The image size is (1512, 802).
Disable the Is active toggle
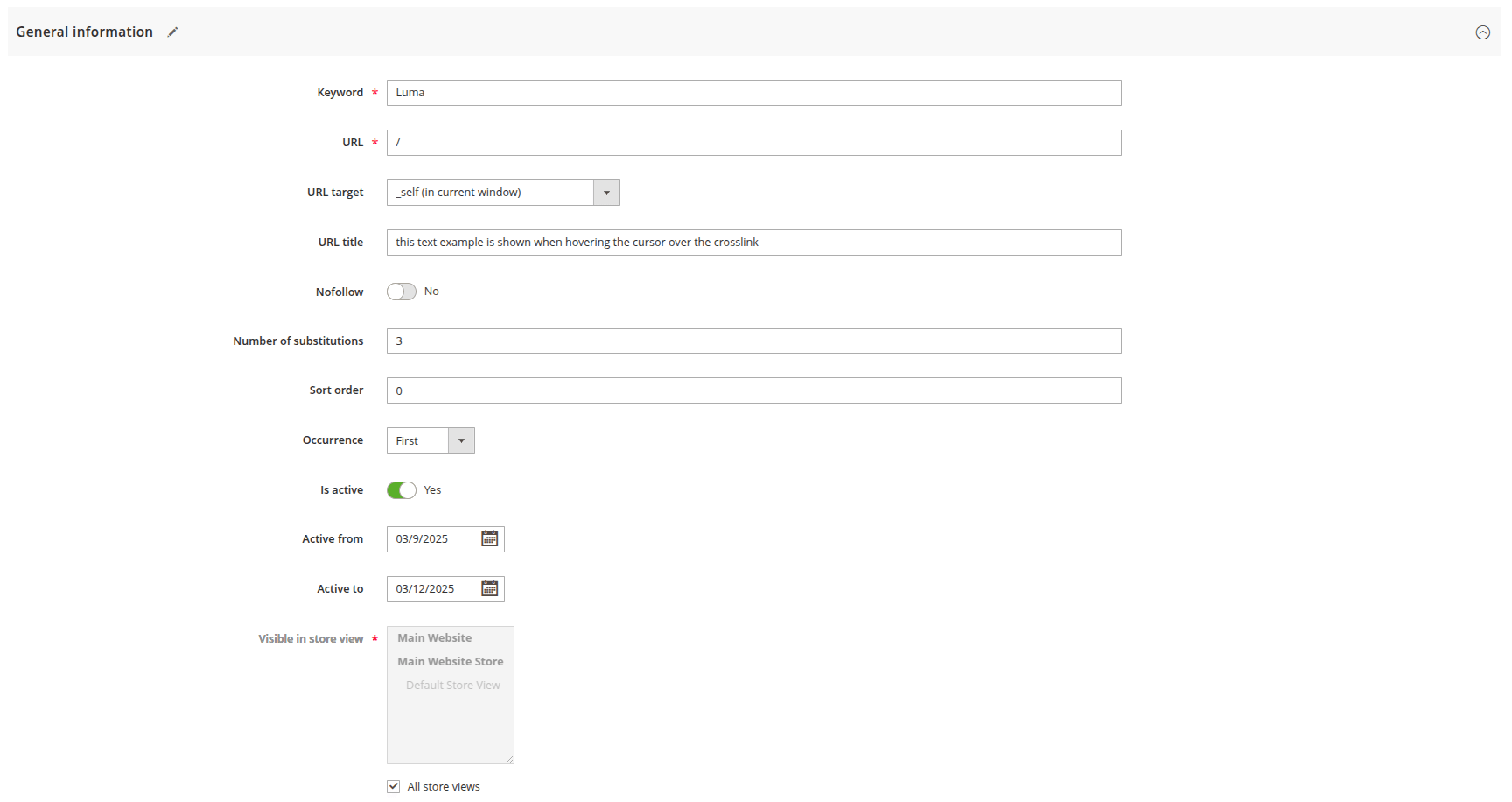point(401,489)
